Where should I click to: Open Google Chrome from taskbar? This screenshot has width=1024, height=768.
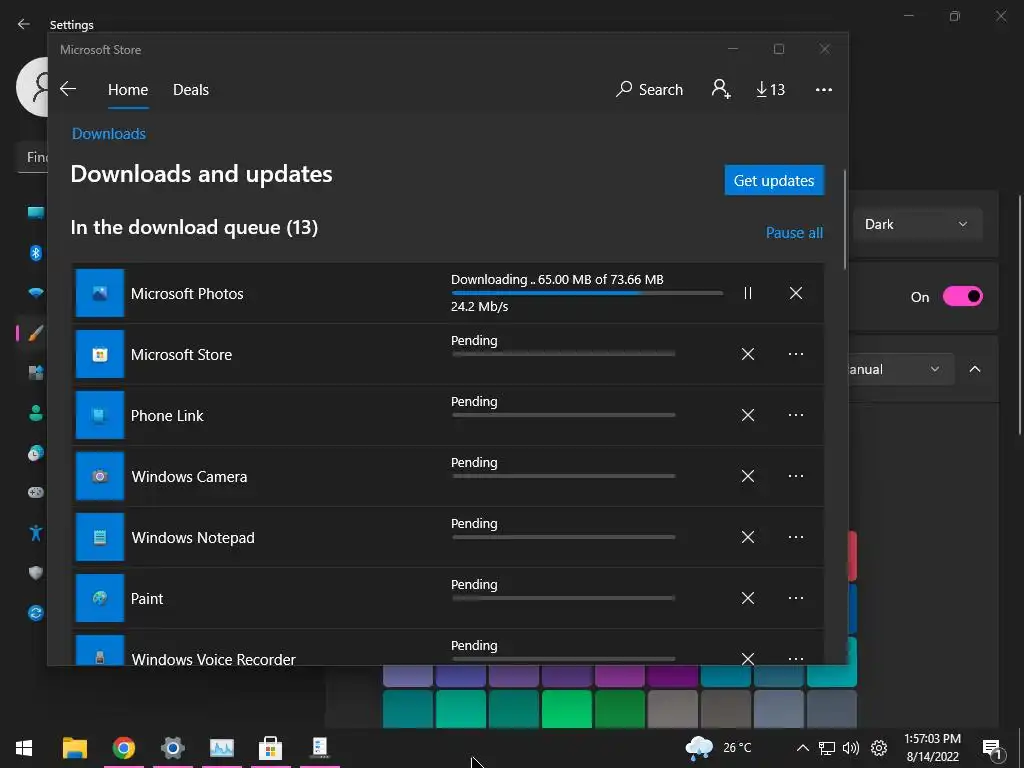coord(123,748)
